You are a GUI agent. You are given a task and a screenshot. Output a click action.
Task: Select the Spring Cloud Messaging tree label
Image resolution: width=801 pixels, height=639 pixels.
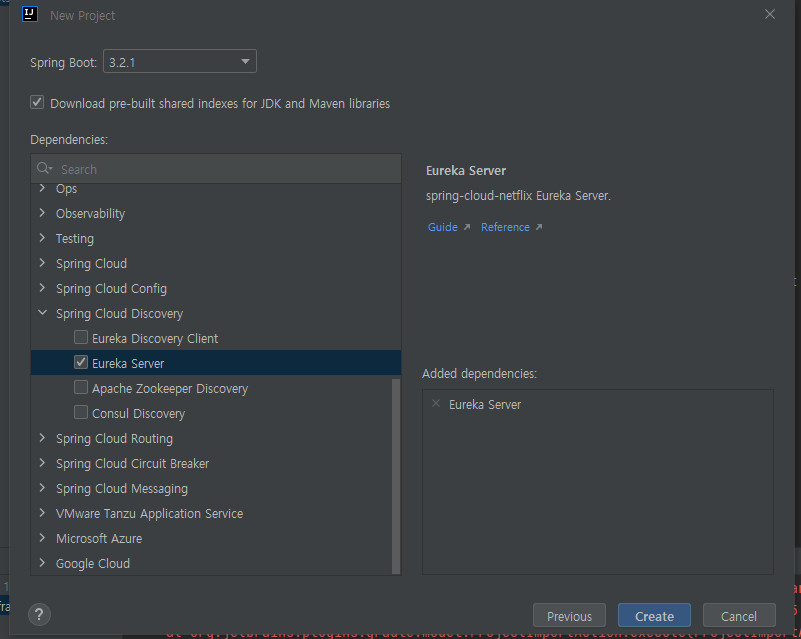pos(122,489)
